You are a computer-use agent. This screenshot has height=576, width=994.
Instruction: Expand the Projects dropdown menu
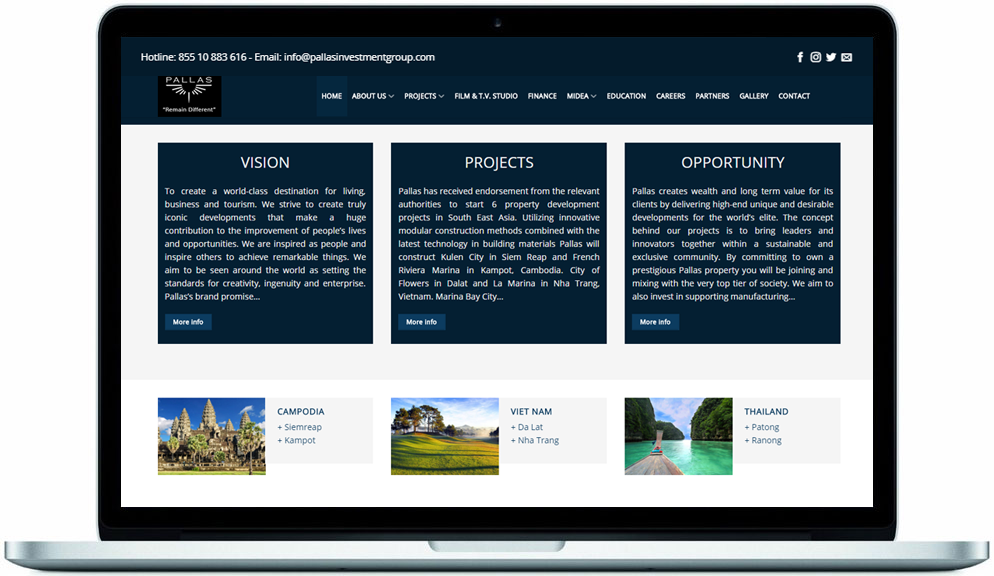point(424,96)
